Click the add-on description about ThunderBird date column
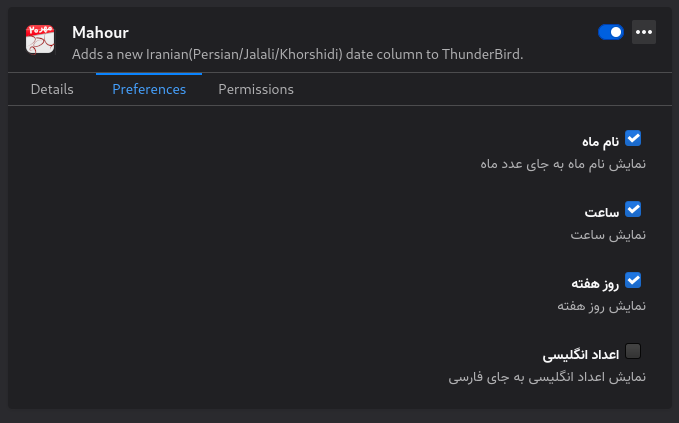 click(297, 53)
